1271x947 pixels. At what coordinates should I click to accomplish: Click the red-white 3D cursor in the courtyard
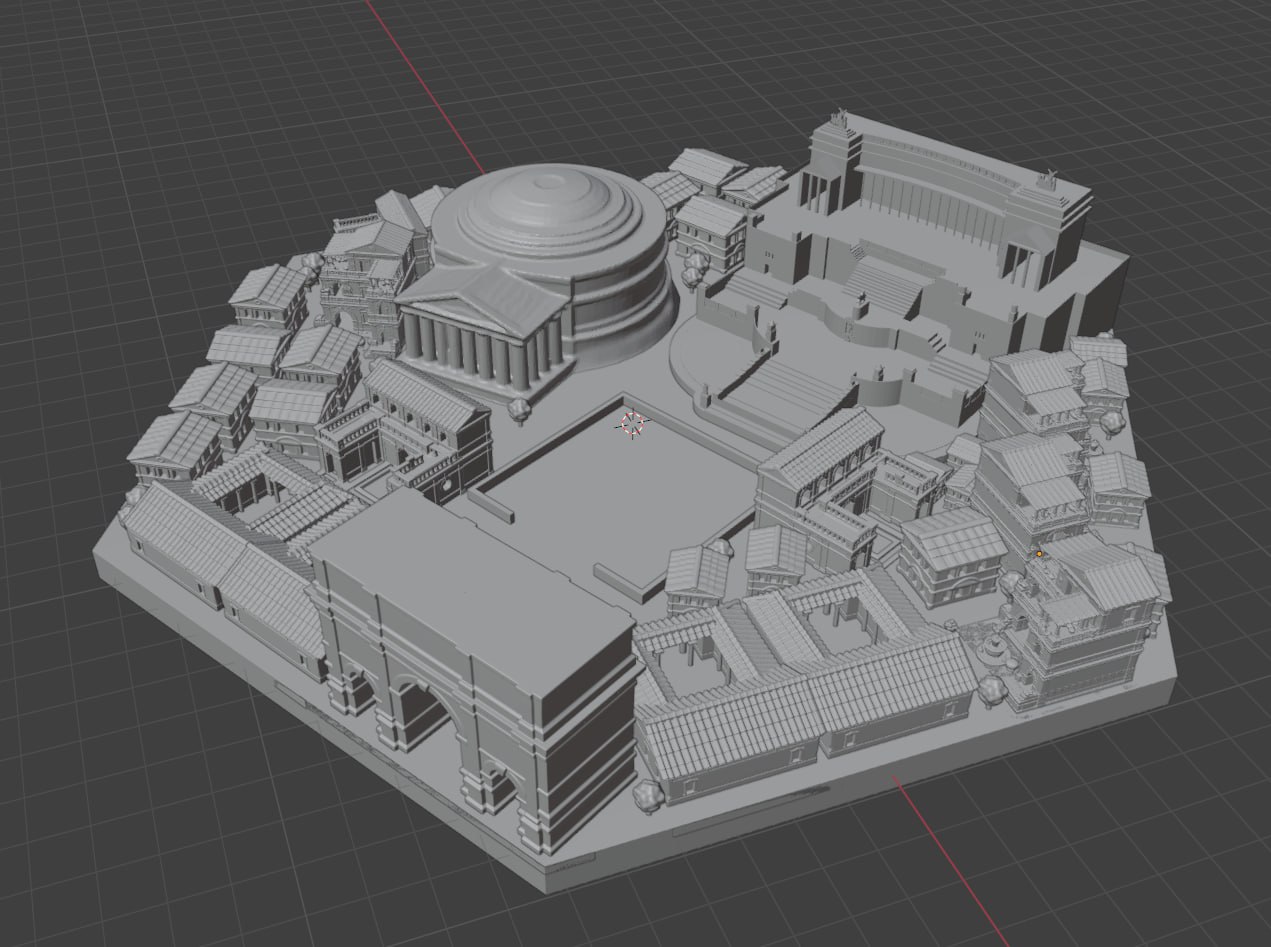coord(632,424)
